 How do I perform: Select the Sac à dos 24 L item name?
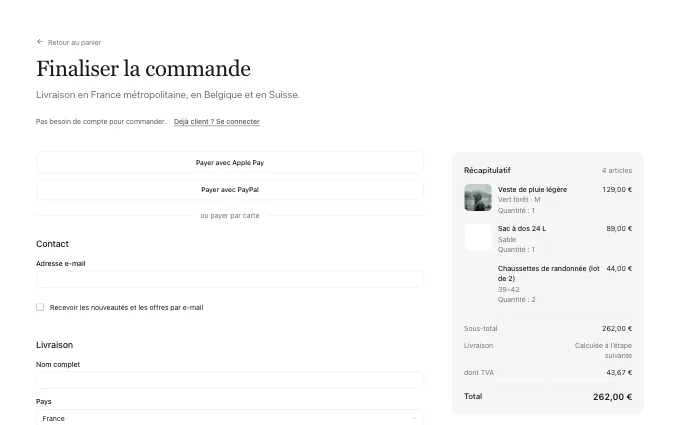point(522,229)
